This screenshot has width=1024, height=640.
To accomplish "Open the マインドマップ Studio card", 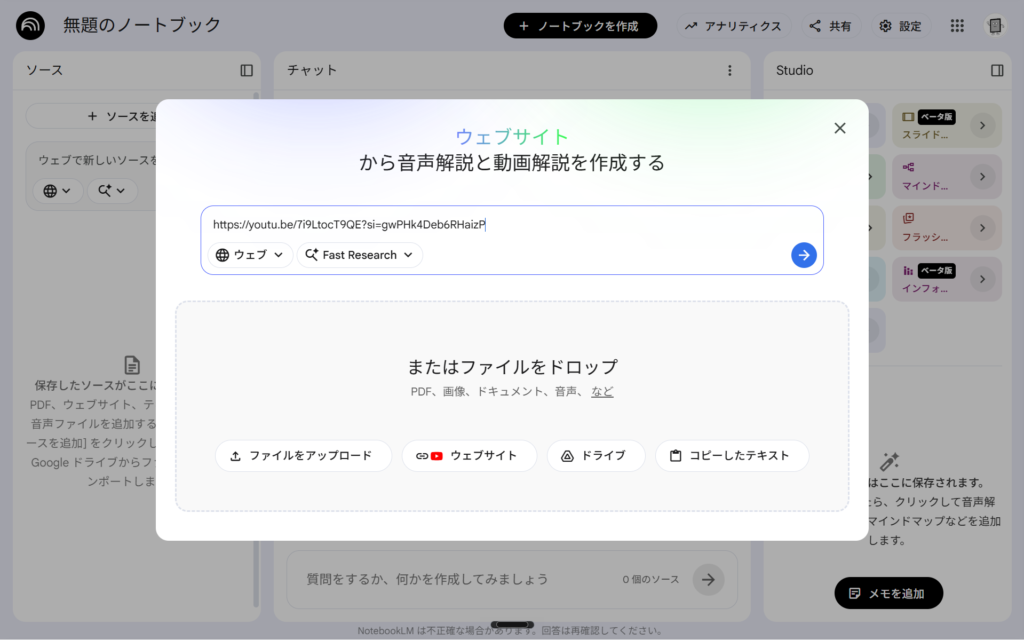I will (946, 176).
